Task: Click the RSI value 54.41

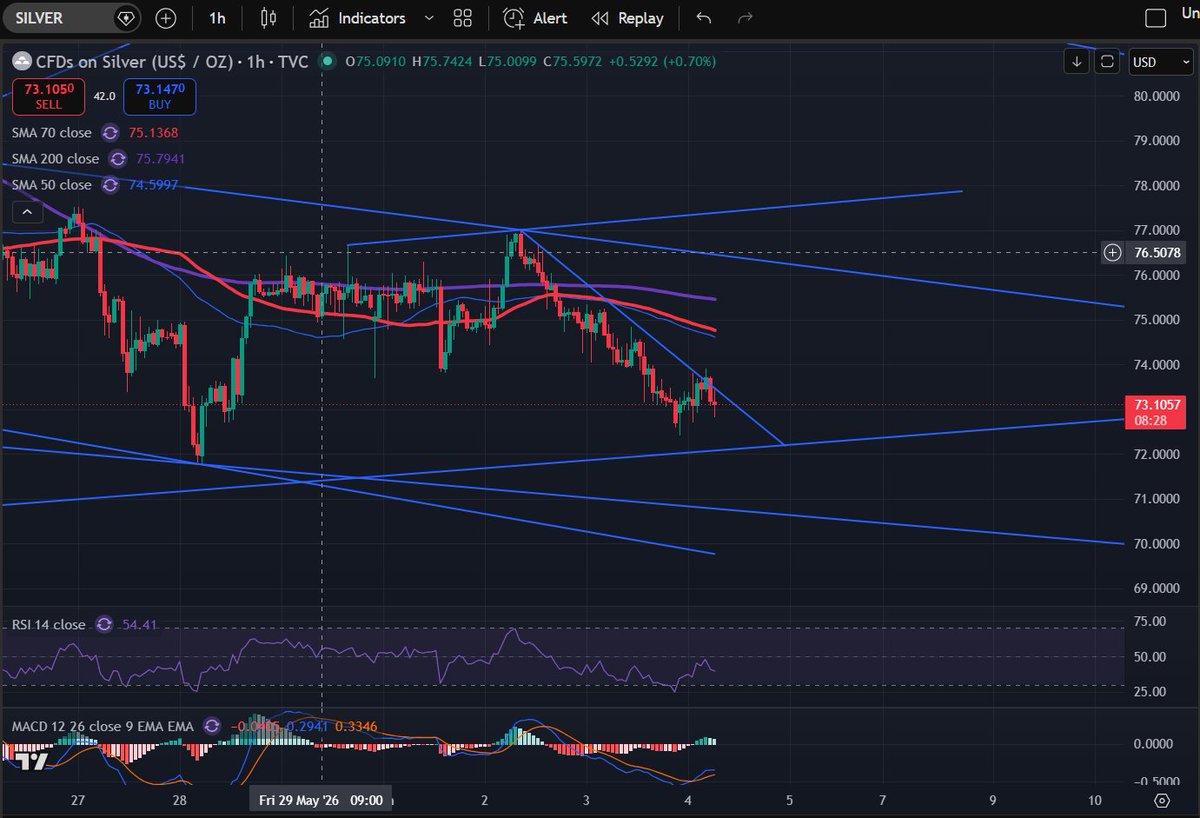Action: tap(138, 624)
